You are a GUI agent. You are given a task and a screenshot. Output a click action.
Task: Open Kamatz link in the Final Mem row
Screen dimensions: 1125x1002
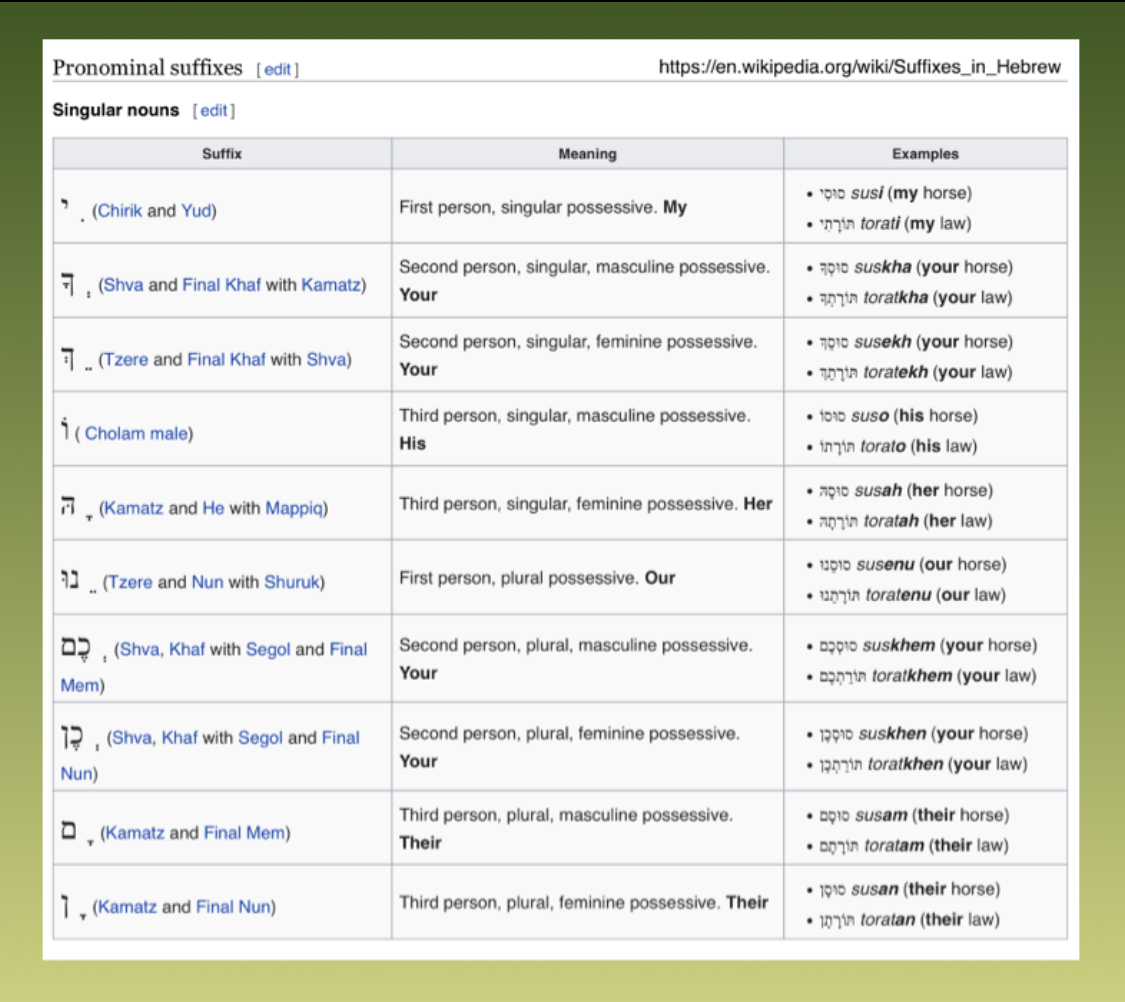[x=133, y=833]
